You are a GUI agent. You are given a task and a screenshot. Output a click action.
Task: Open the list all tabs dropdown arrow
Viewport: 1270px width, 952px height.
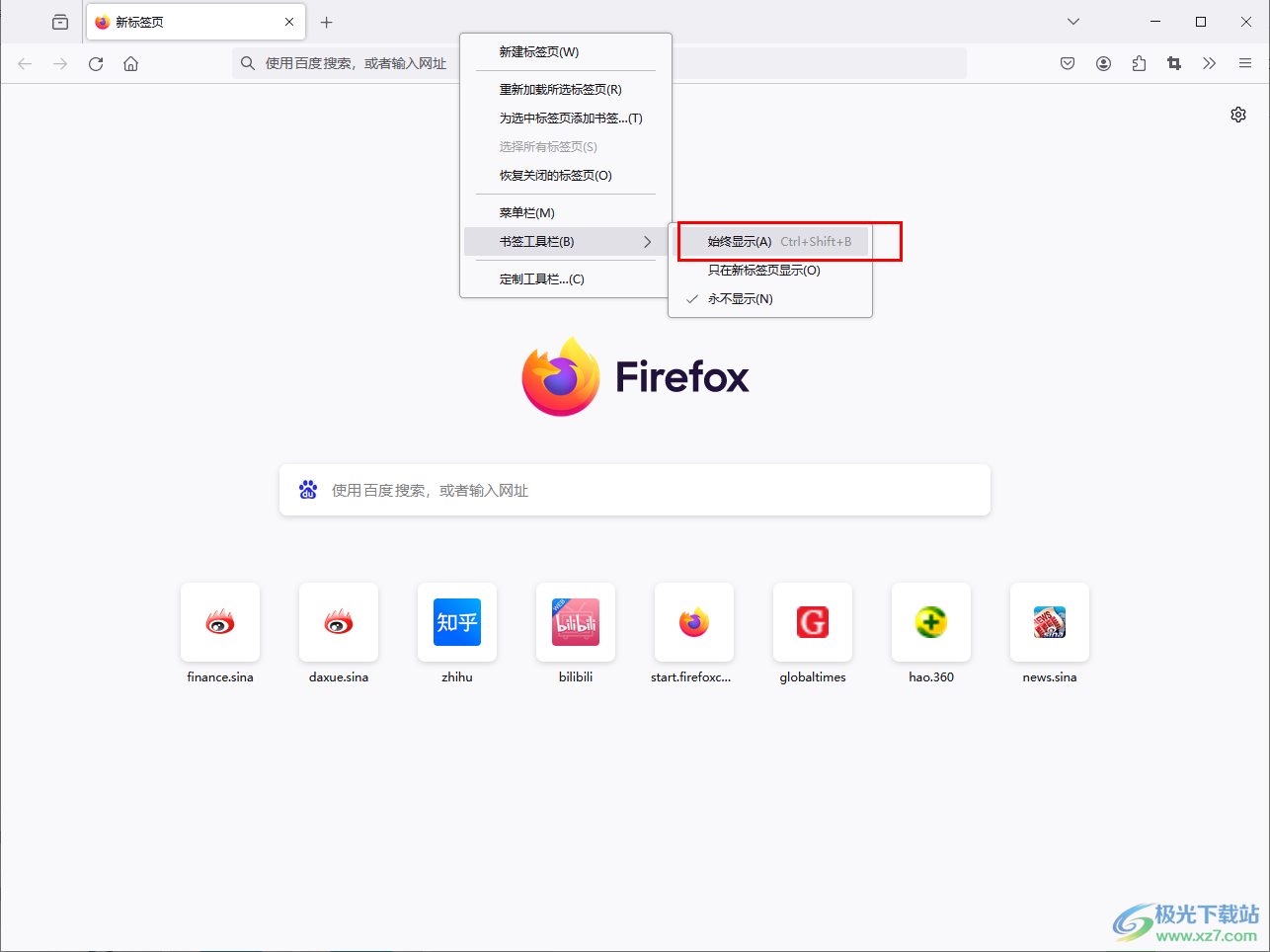coord(1073,22)
